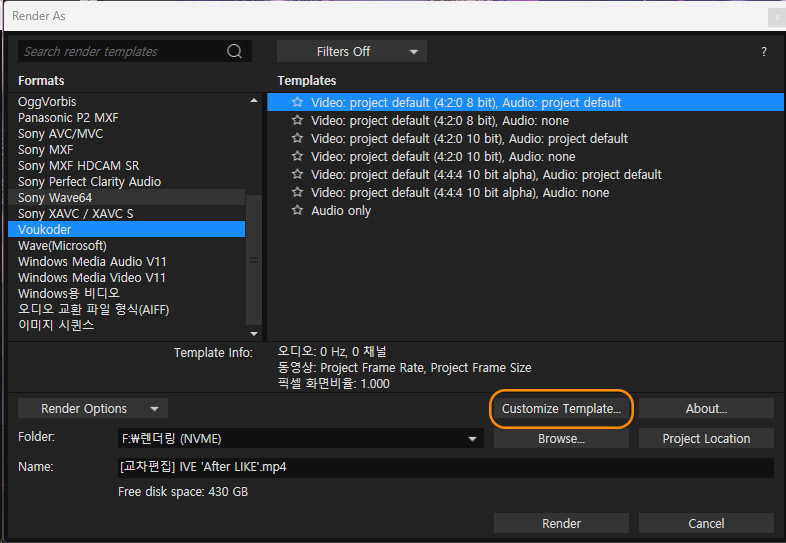Choose the Sony MXF format
Screen dimensions: 786x543
click(x=126, y=150)
